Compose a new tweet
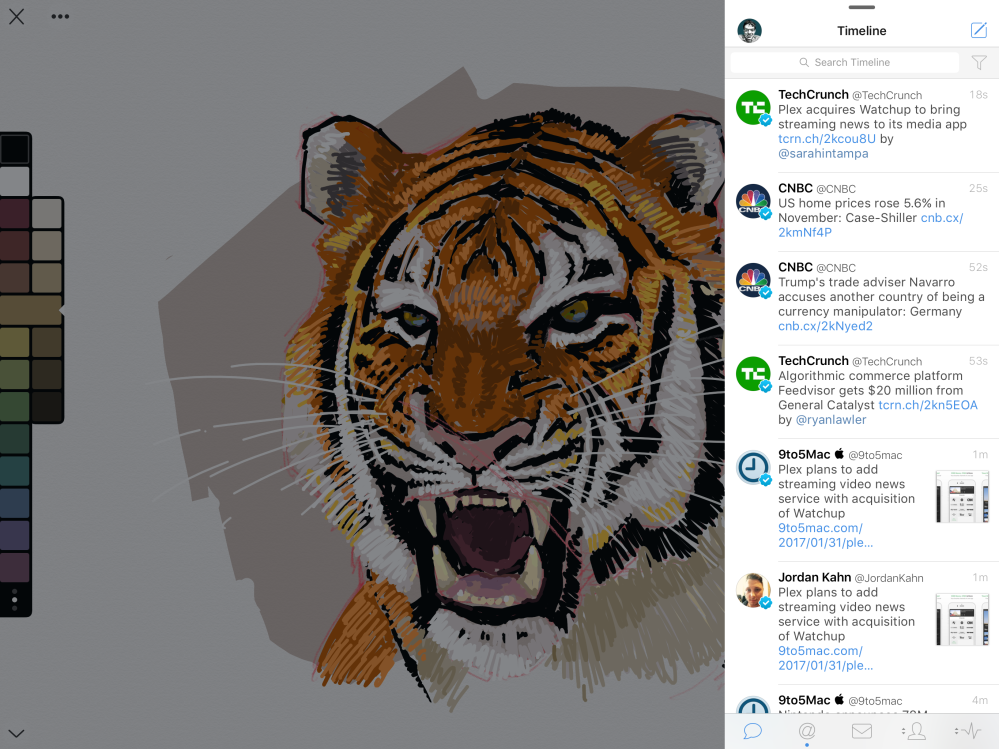Screen dimensions: 999x749 [x=978, y=31]
